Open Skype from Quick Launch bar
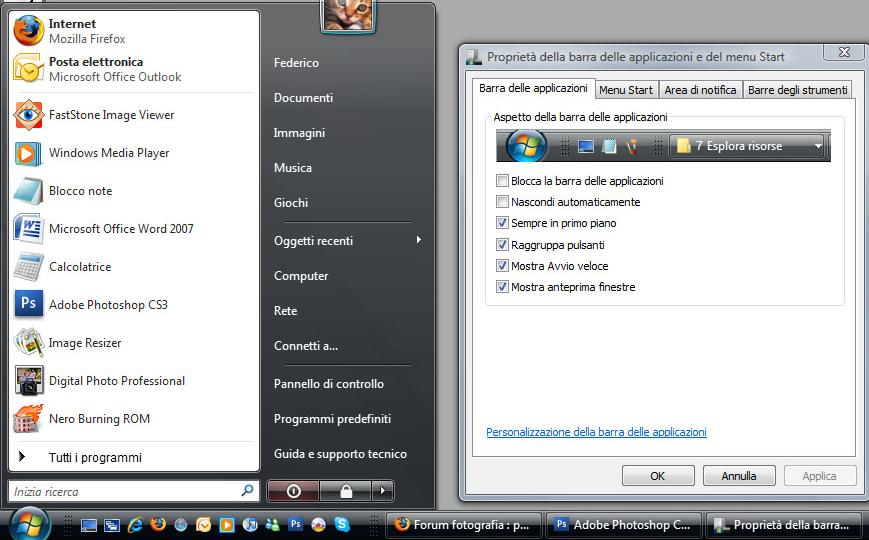The height and width of the screenshot is (540, 869). [342, 524]
